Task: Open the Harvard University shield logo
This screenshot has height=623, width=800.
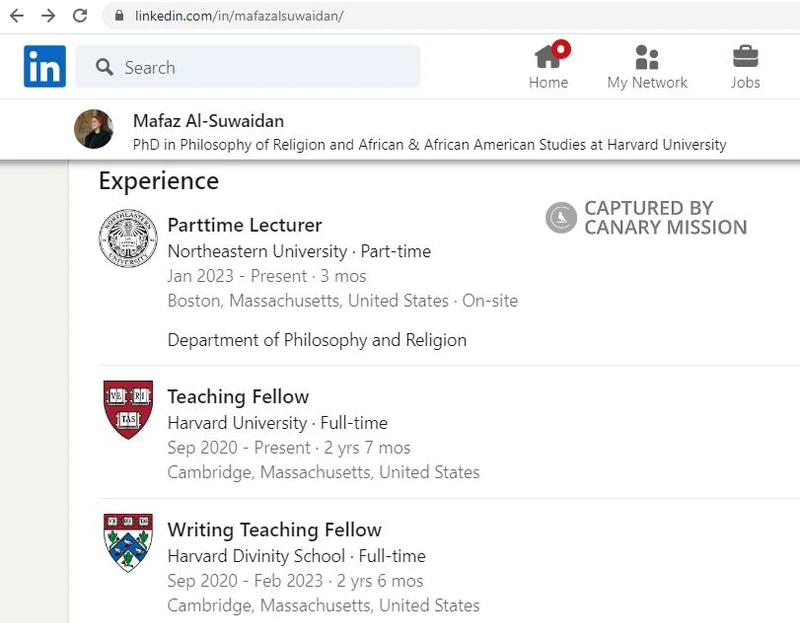Action: (x=128, y=410)
